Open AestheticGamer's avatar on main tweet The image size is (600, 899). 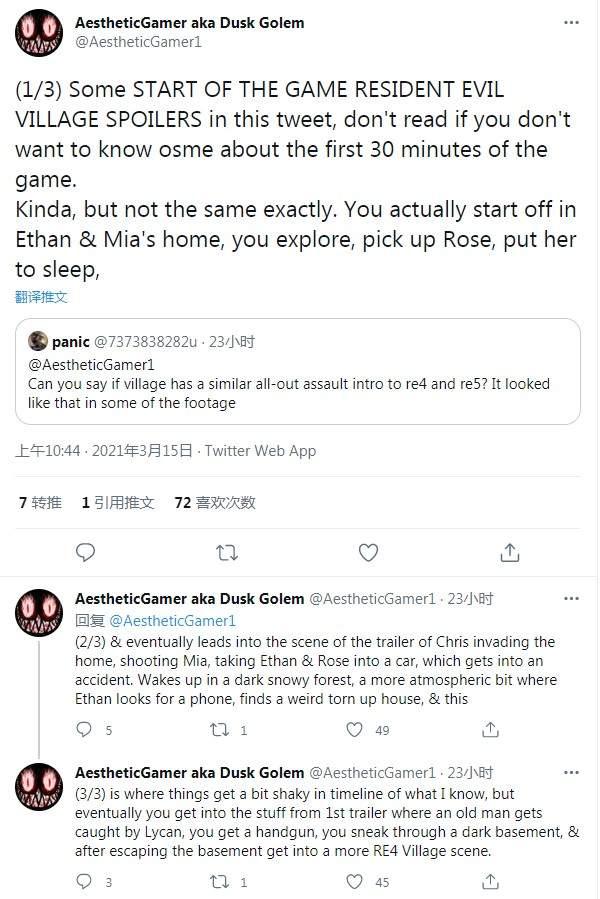(x=39, y=33)
